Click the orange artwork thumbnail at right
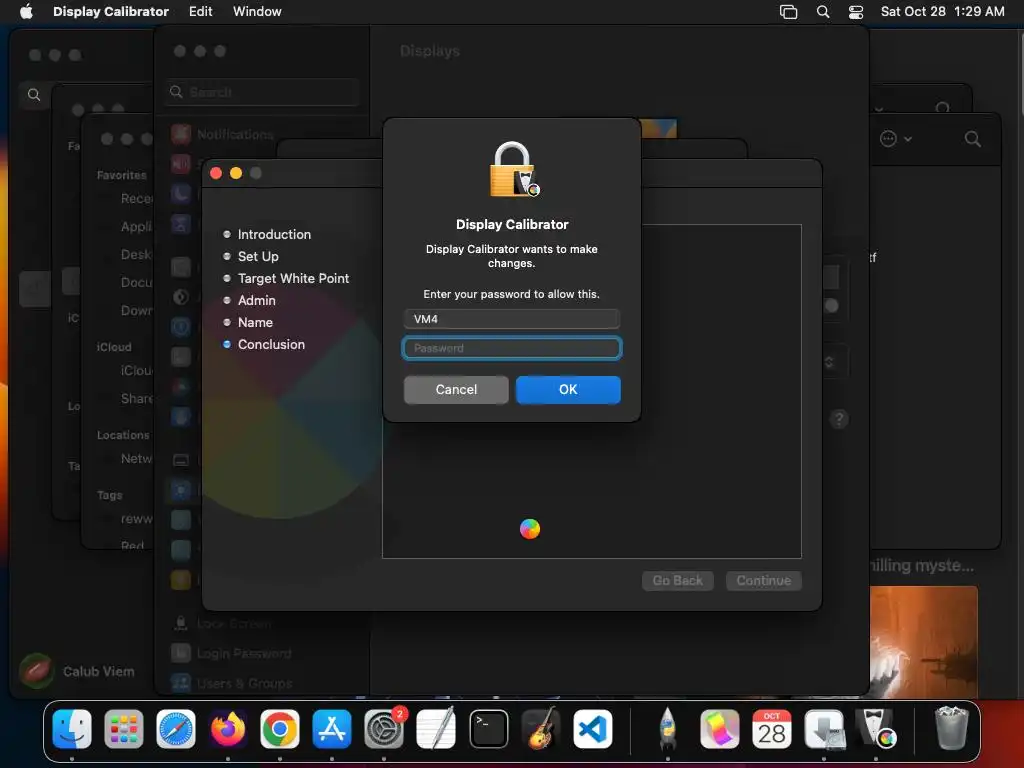The width and height of the screenshot is (1024, 768). coord(923,641)
